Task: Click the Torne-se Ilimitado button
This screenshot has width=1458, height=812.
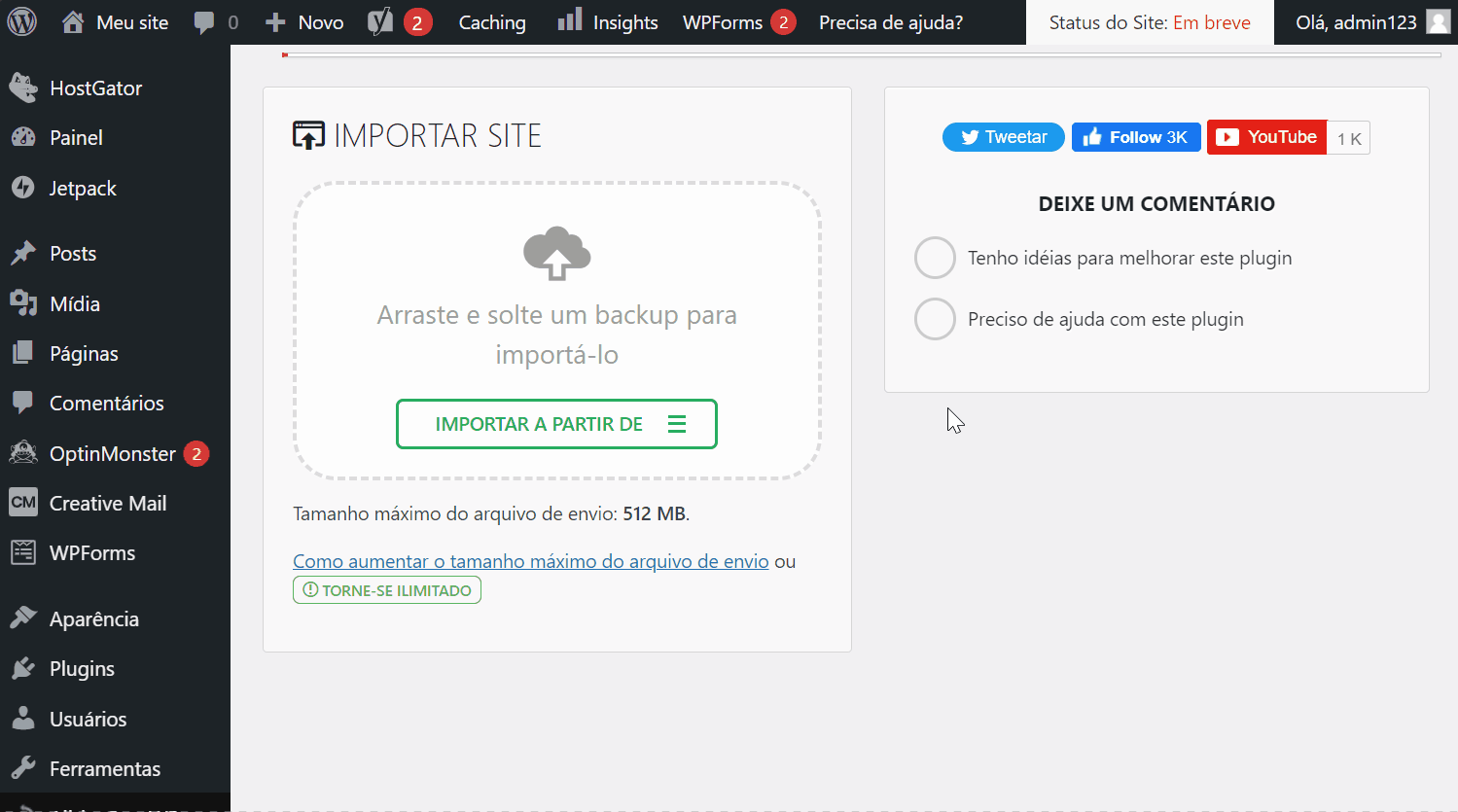Action: pos(387,590)
